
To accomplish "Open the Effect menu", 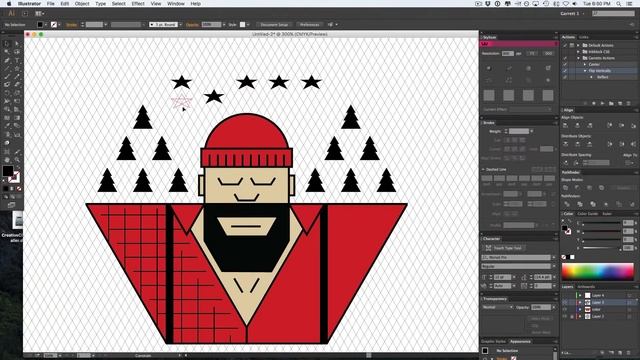I will click(138, 4).
